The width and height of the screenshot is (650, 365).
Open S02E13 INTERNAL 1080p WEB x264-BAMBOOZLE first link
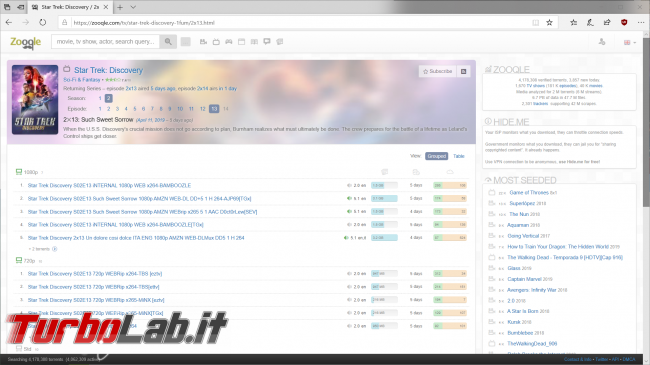109,185
